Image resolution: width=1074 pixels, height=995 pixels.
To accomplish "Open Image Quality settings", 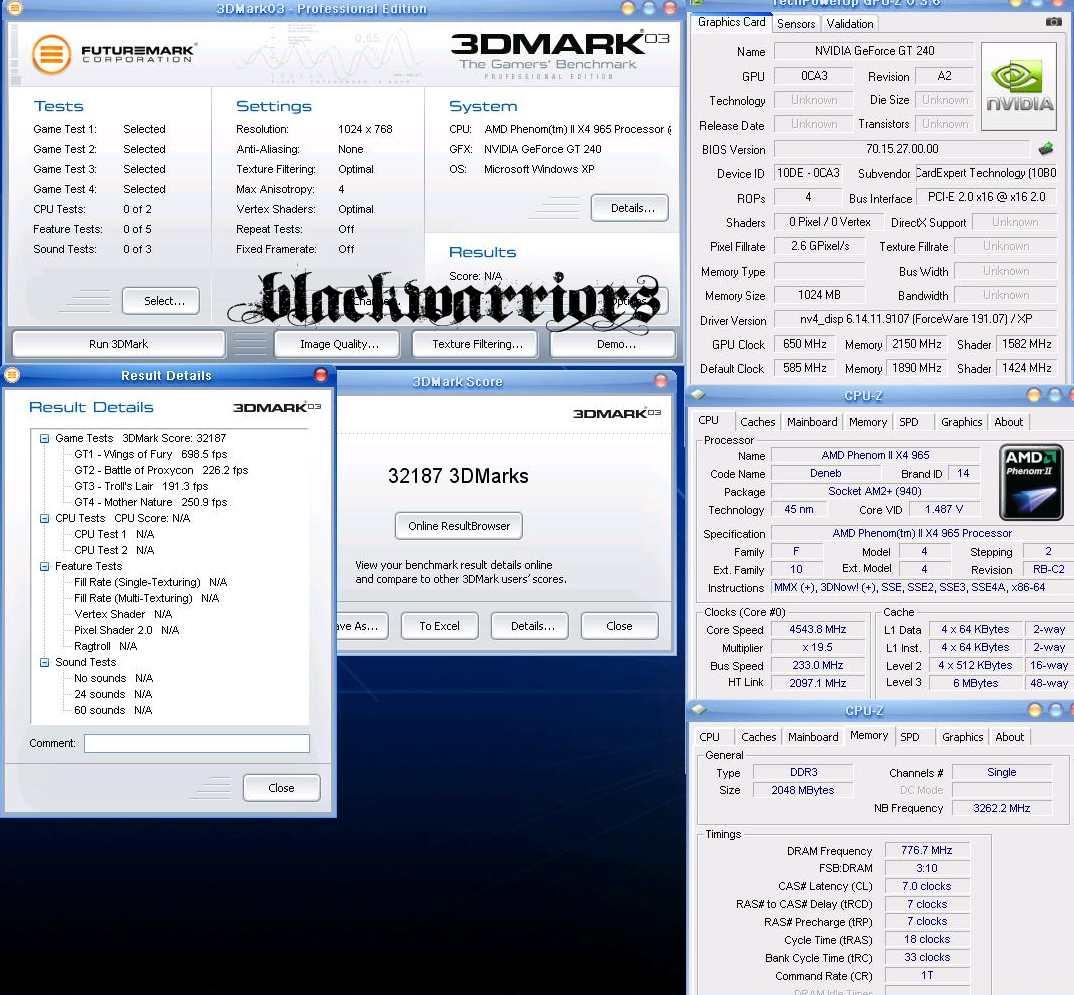I will click(337, 344).
